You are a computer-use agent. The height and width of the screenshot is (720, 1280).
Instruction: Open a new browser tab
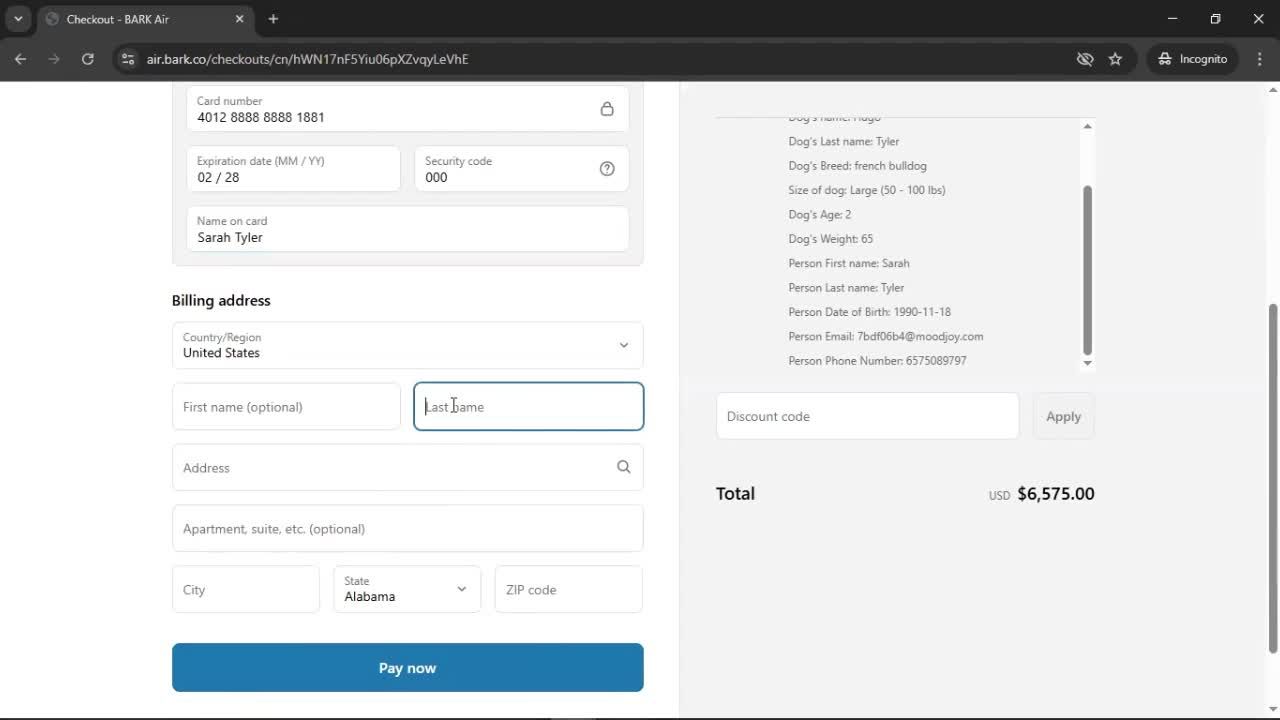coord(273,19)
